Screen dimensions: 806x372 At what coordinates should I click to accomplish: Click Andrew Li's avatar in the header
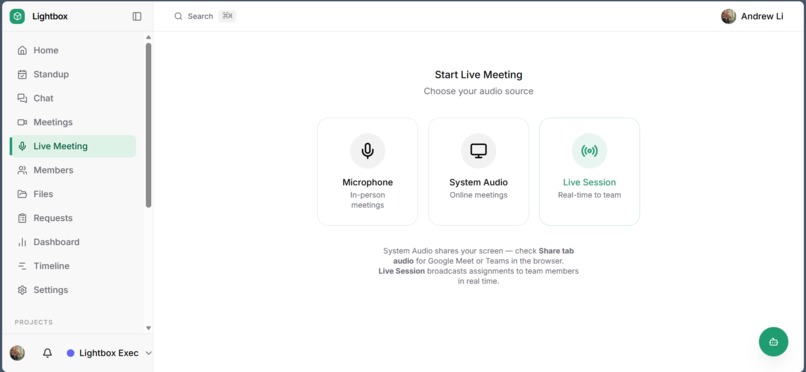(728, 16)
